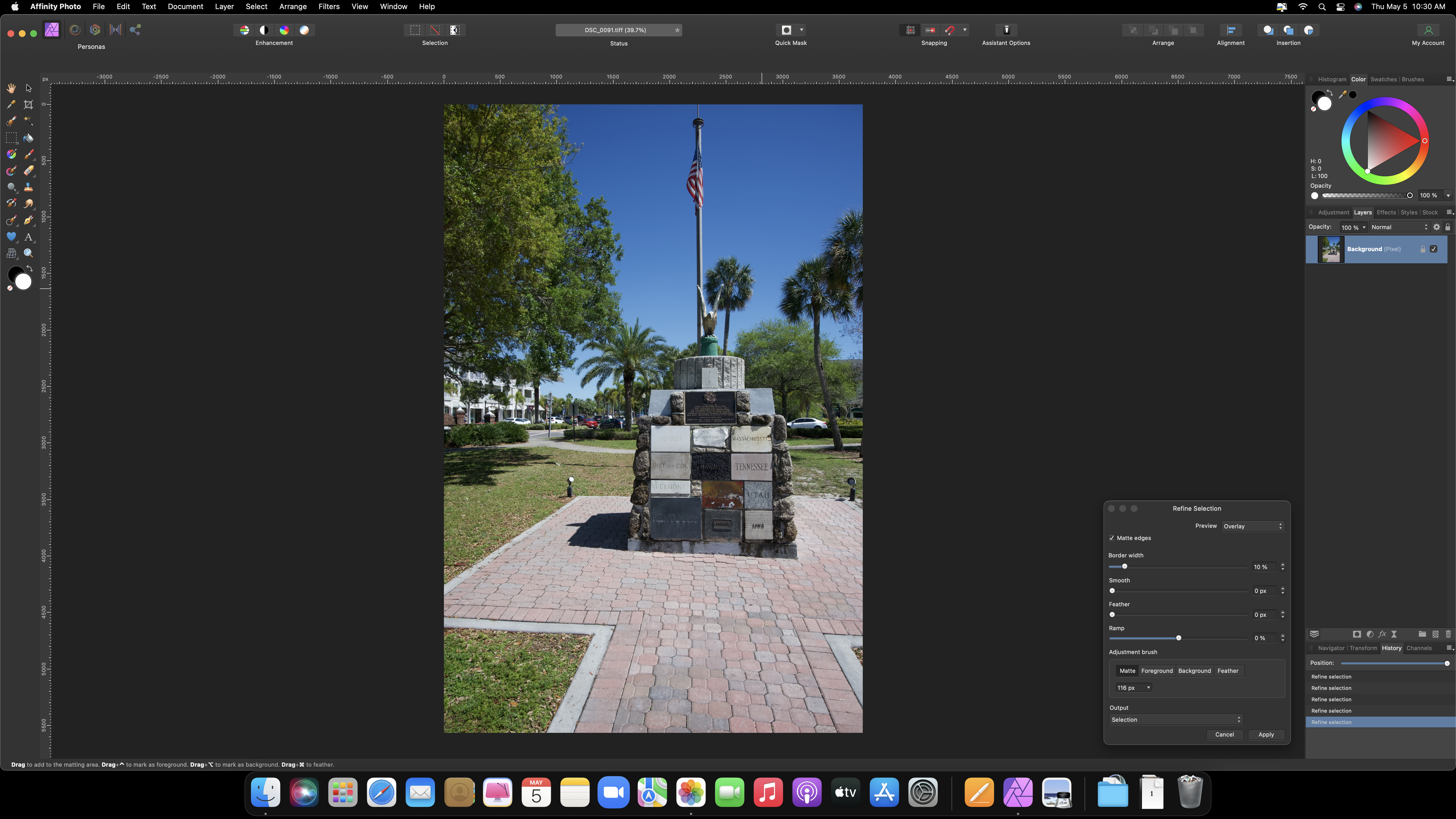Viewport: 1456px width, 819px height.
Task: Select the Crop tool
Action: point(28,105)
